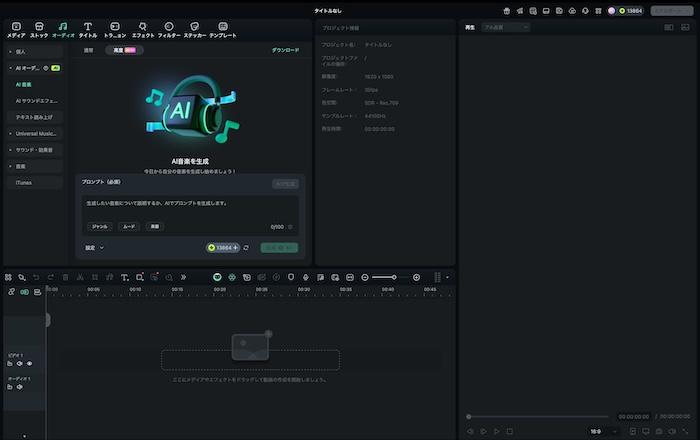The width and height of the screenshot is (700, 440).
Task: Click the refresh icon beside the credits counter
Action: [x=246, y=247]
